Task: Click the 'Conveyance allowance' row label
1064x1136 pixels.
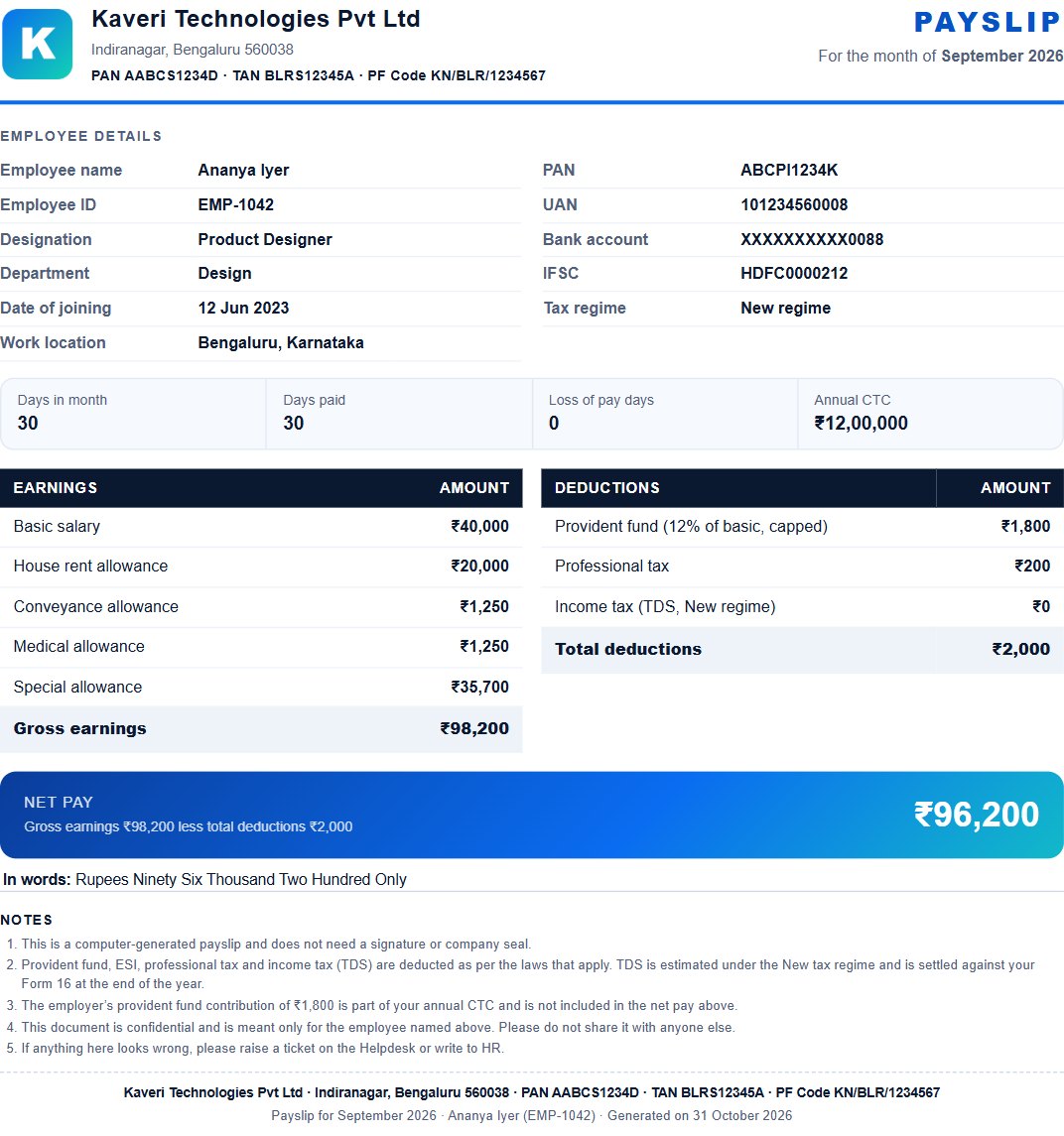Action: coord(95,606)
